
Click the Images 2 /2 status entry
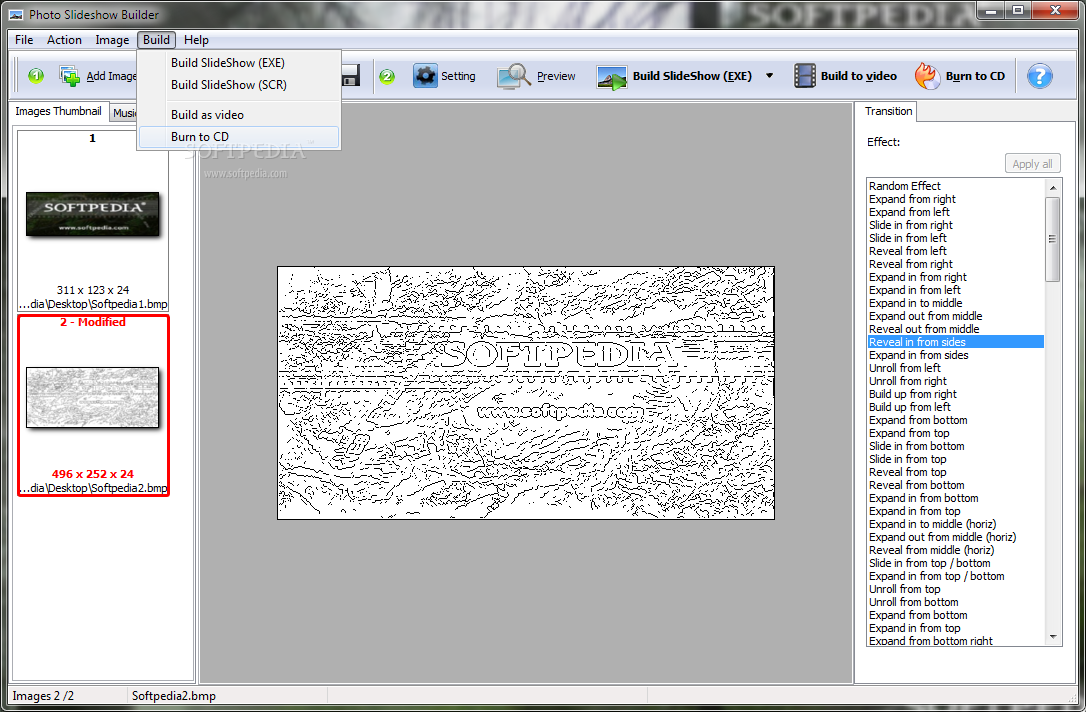point(43,696)
